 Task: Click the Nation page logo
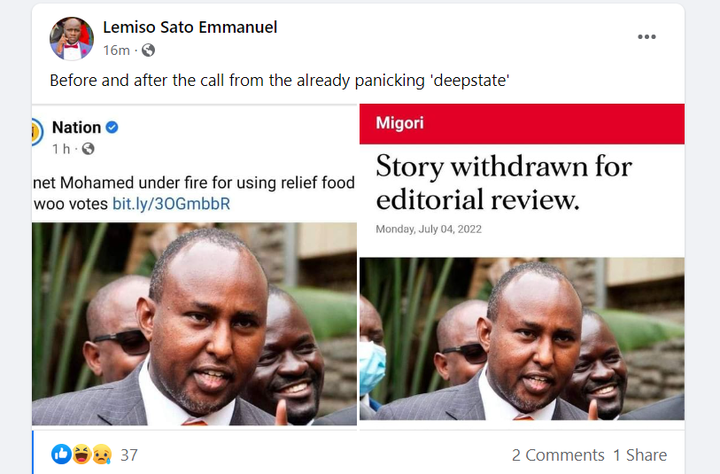click(36, 132)
